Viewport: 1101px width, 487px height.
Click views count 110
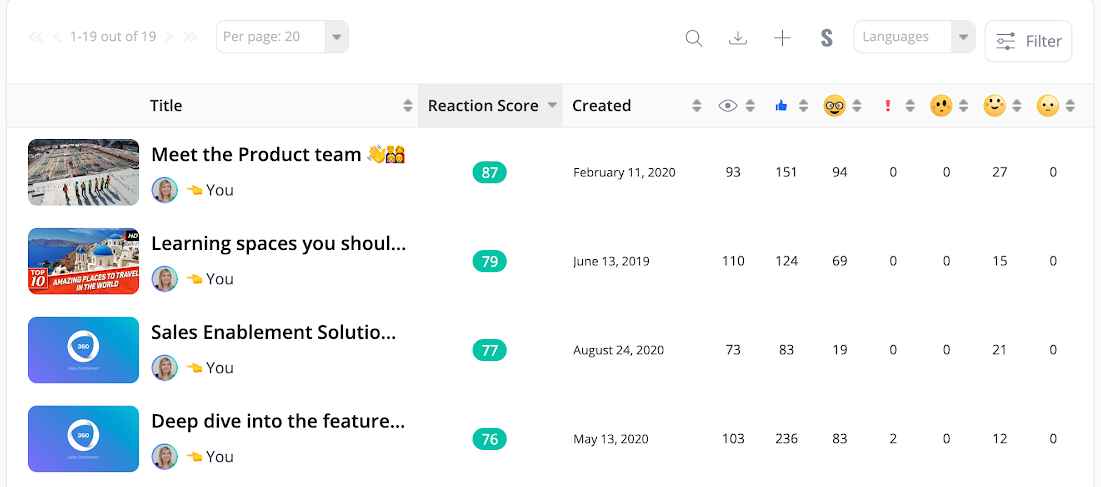(733, 262)
